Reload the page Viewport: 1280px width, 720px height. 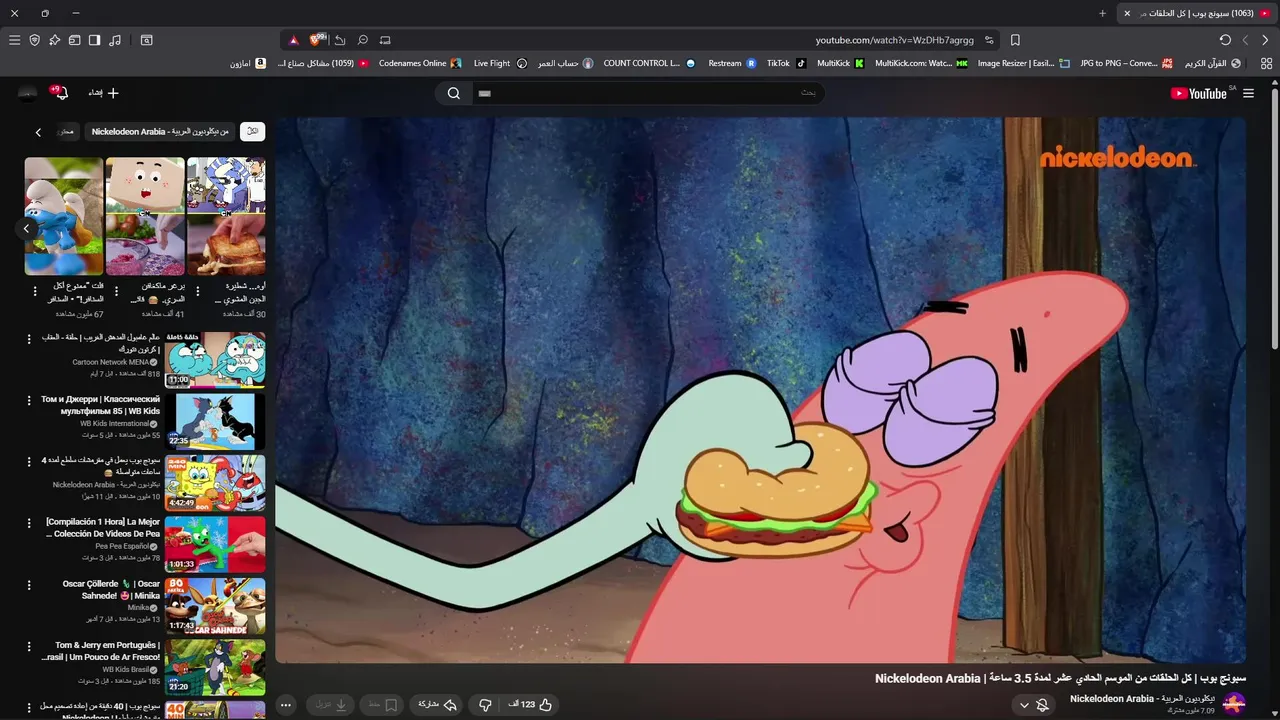point(1225,40)
